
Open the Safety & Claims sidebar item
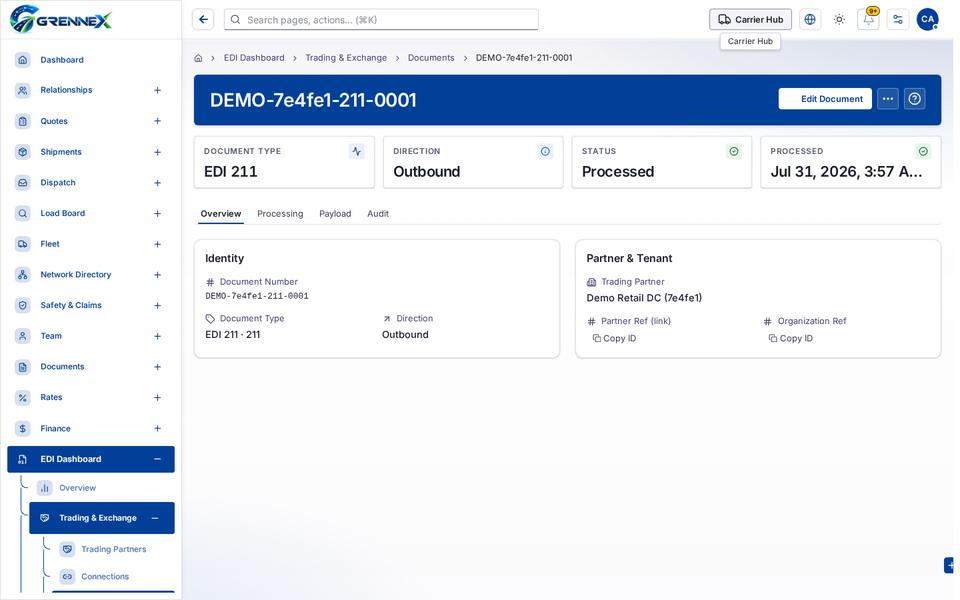91,306
